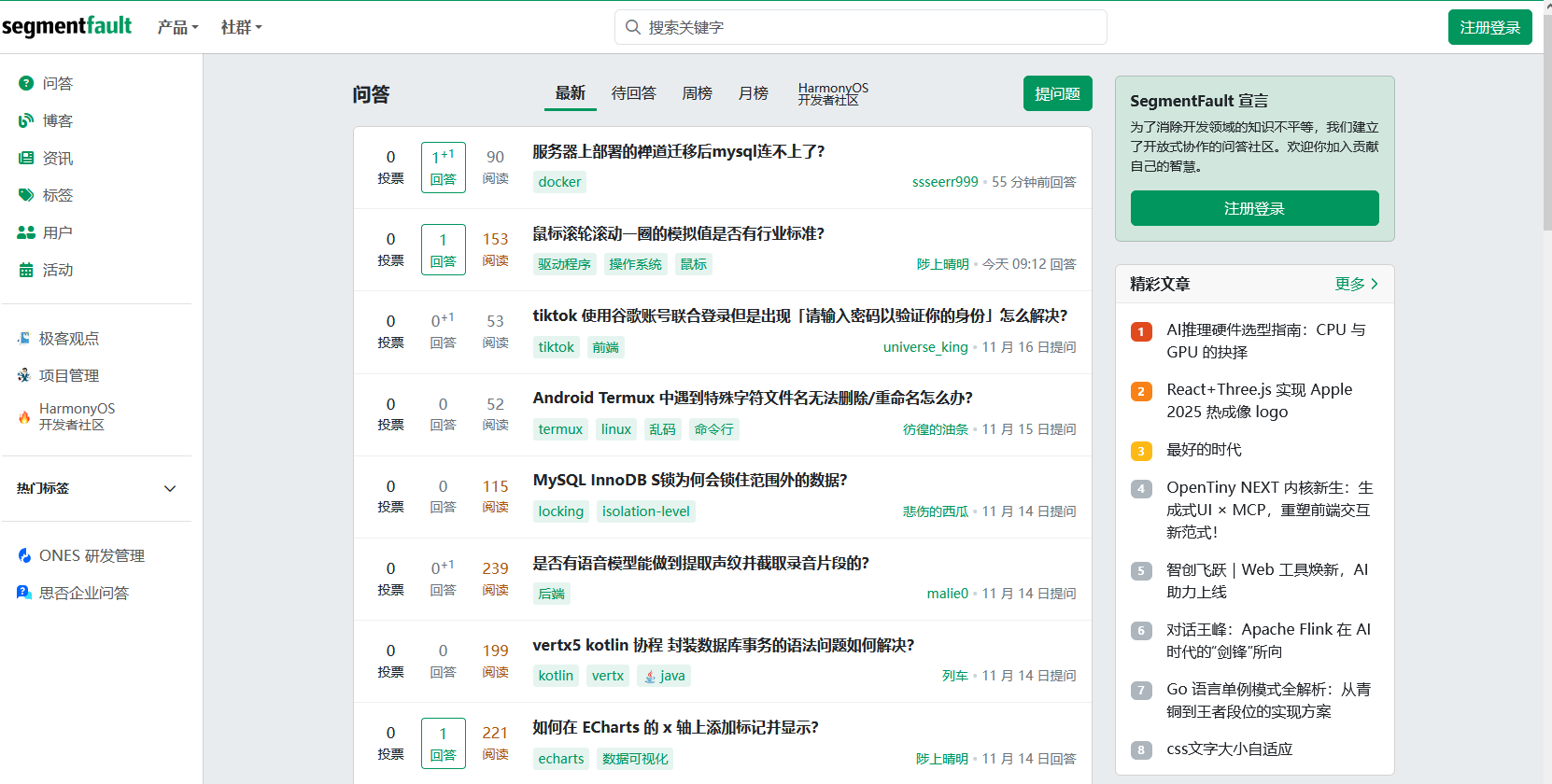This screenshot has width=1552, height=784.
Task: Expand the 热门标签 section
Action: click(x=170, y=488)
